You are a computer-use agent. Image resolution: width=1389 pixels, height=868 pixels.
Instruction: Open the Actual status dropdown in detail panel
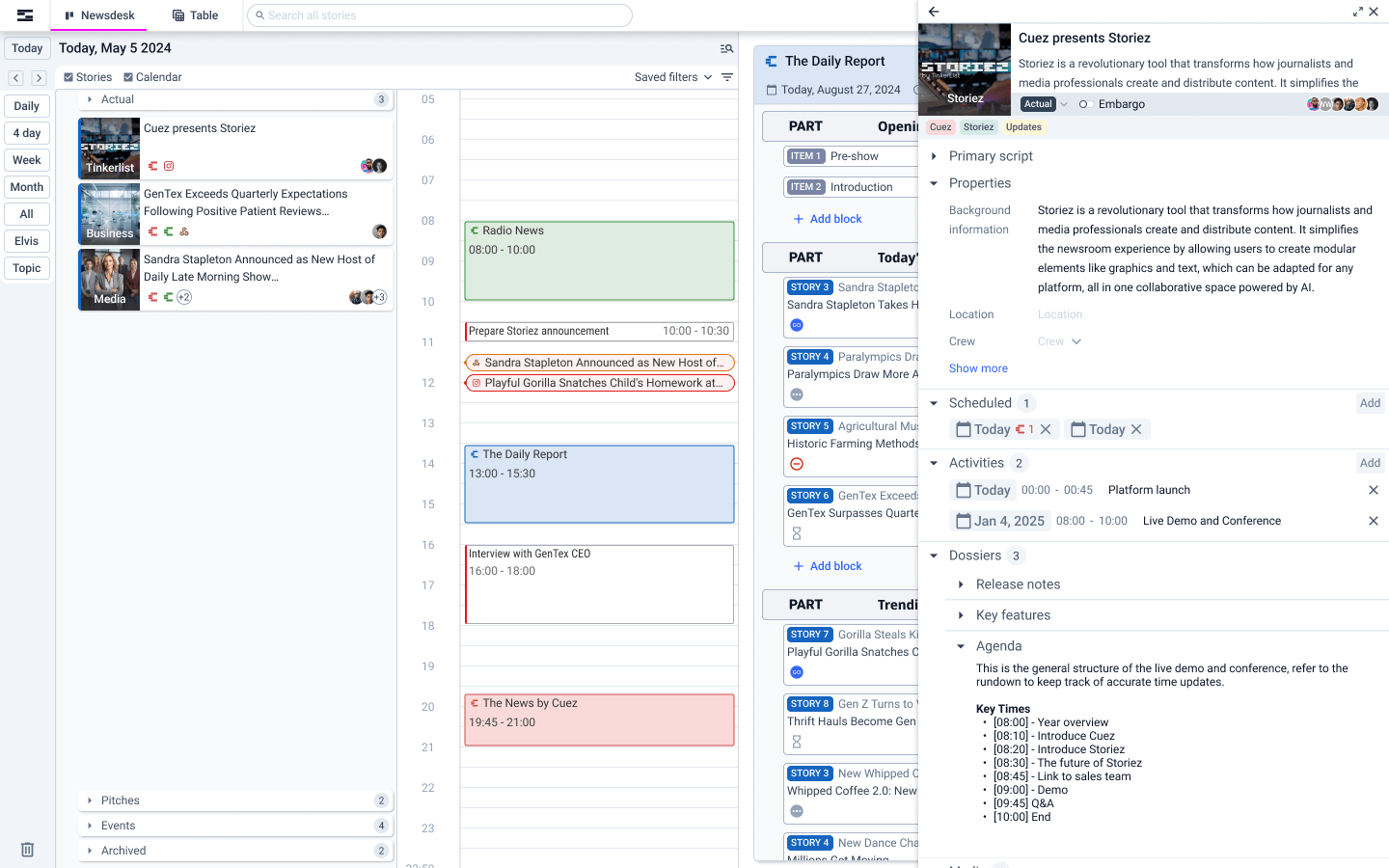click(x=1046, y=104)
